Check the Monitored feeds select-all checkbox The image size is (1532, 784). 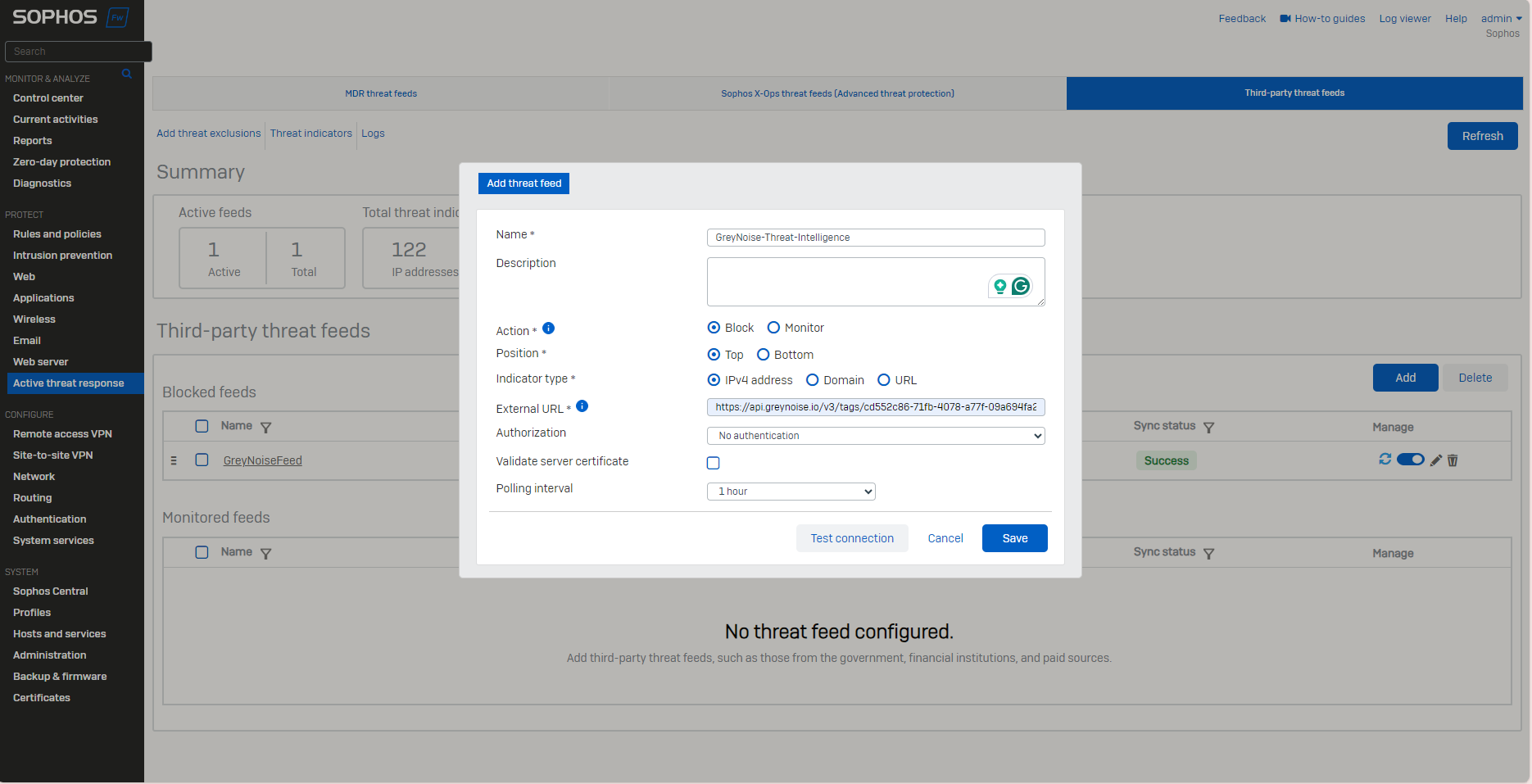click(x=202, y=552)
